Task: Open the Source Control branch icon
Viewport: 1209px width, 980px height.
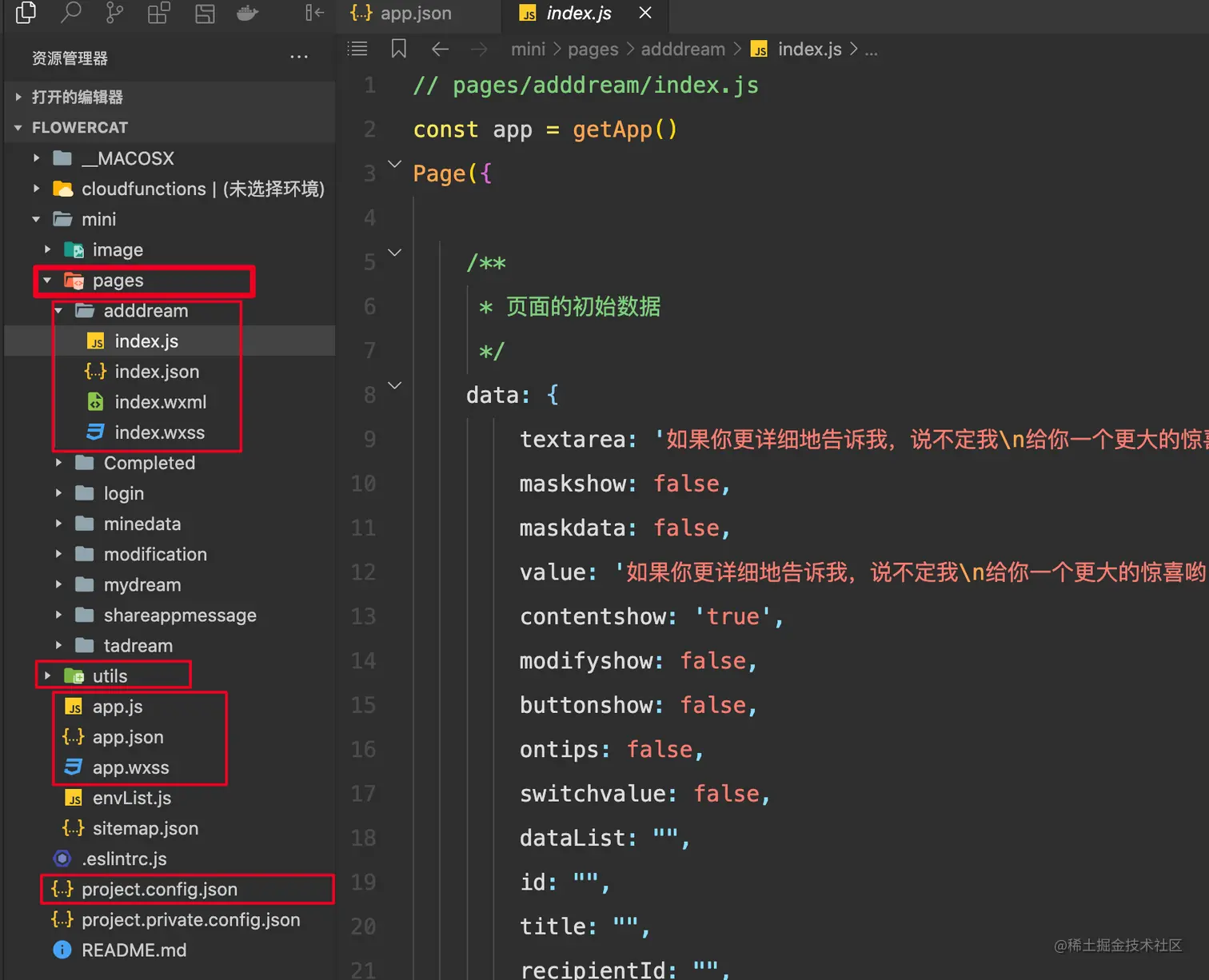Action: click(x=114, y=13)
